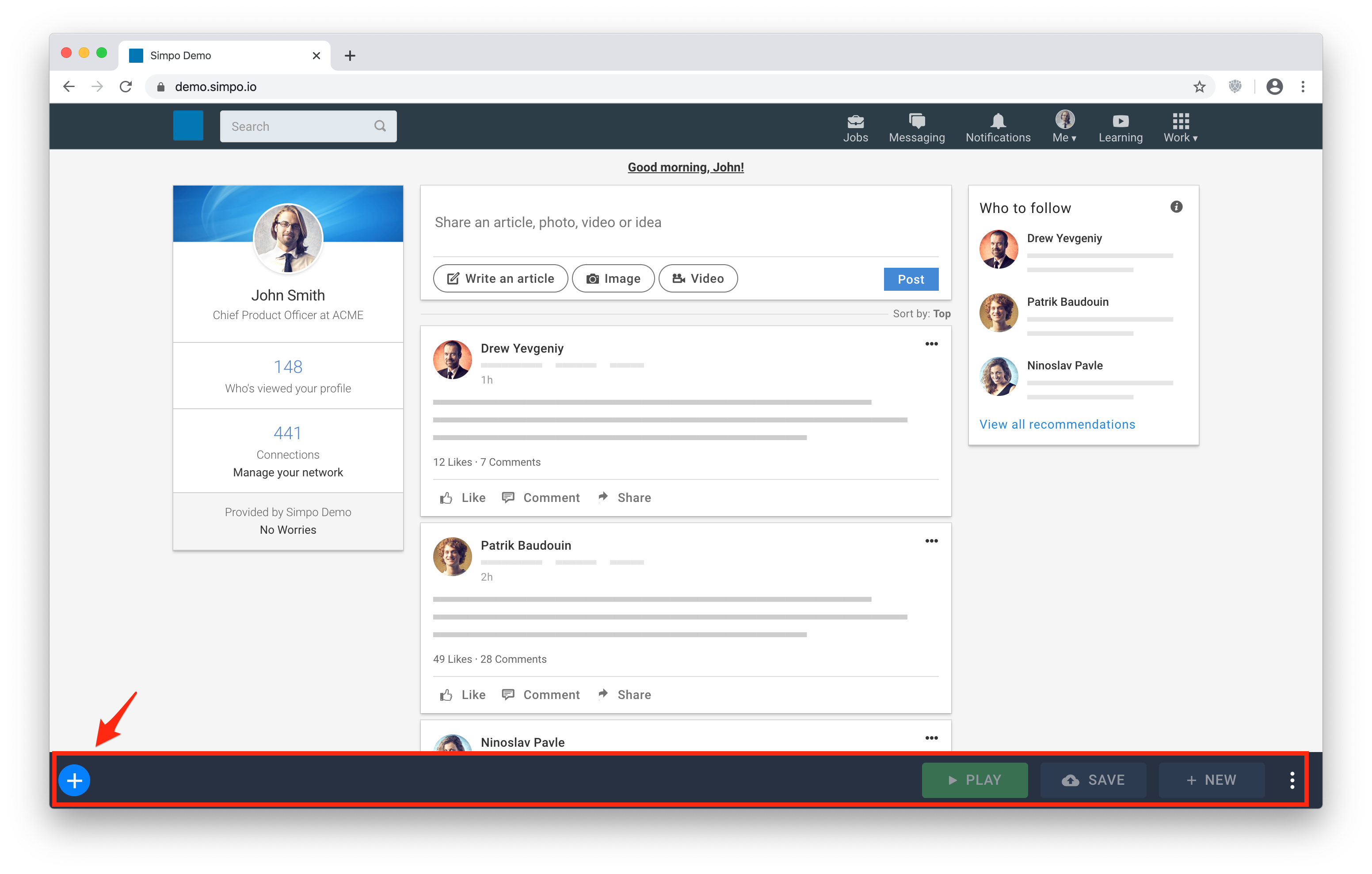The height and width of the screenshot is (874, 1372).
Task: Follow Drew Yevgeniy in Who to follow
Action: (1064, 238)
